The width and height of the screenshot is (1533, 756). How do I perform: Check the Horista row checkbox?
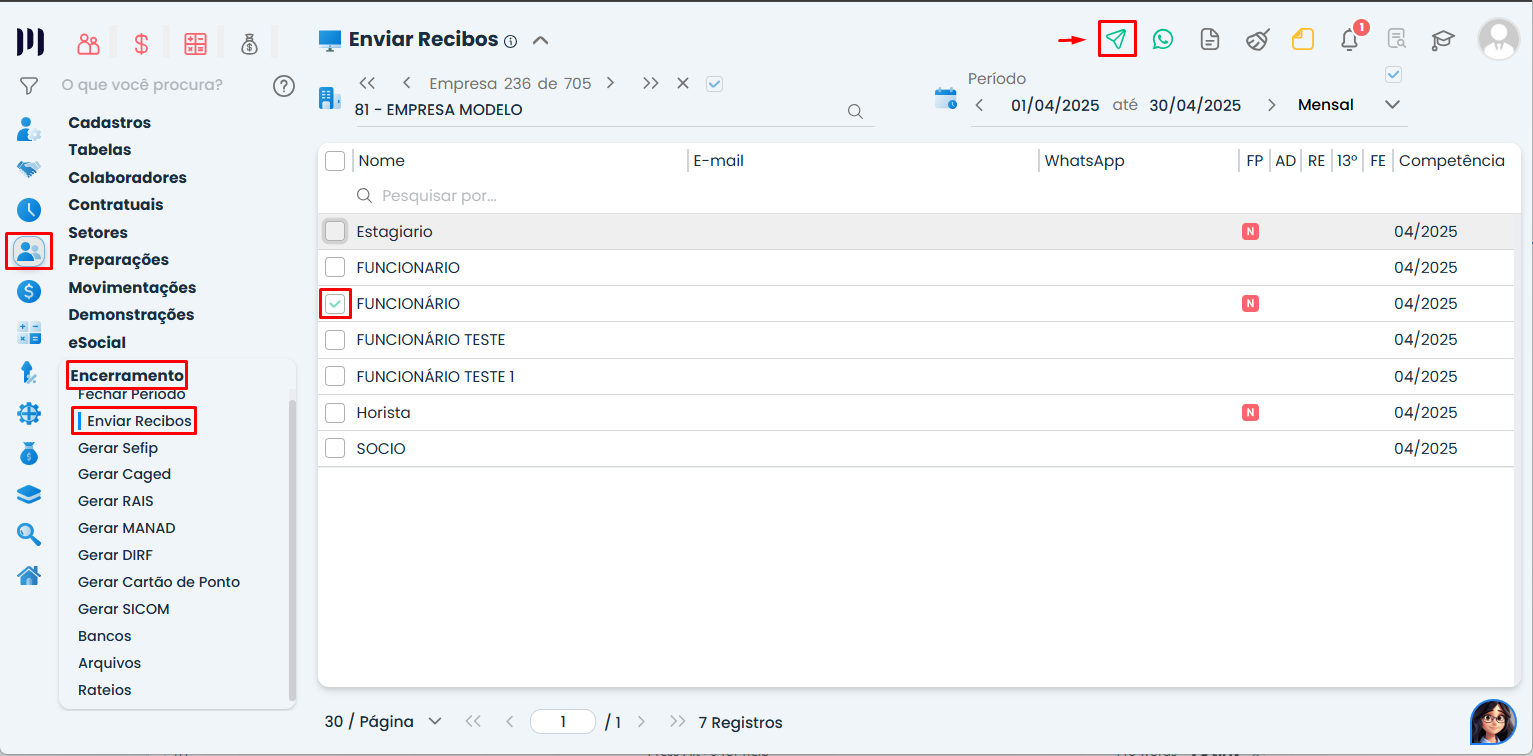pos(335,413)
